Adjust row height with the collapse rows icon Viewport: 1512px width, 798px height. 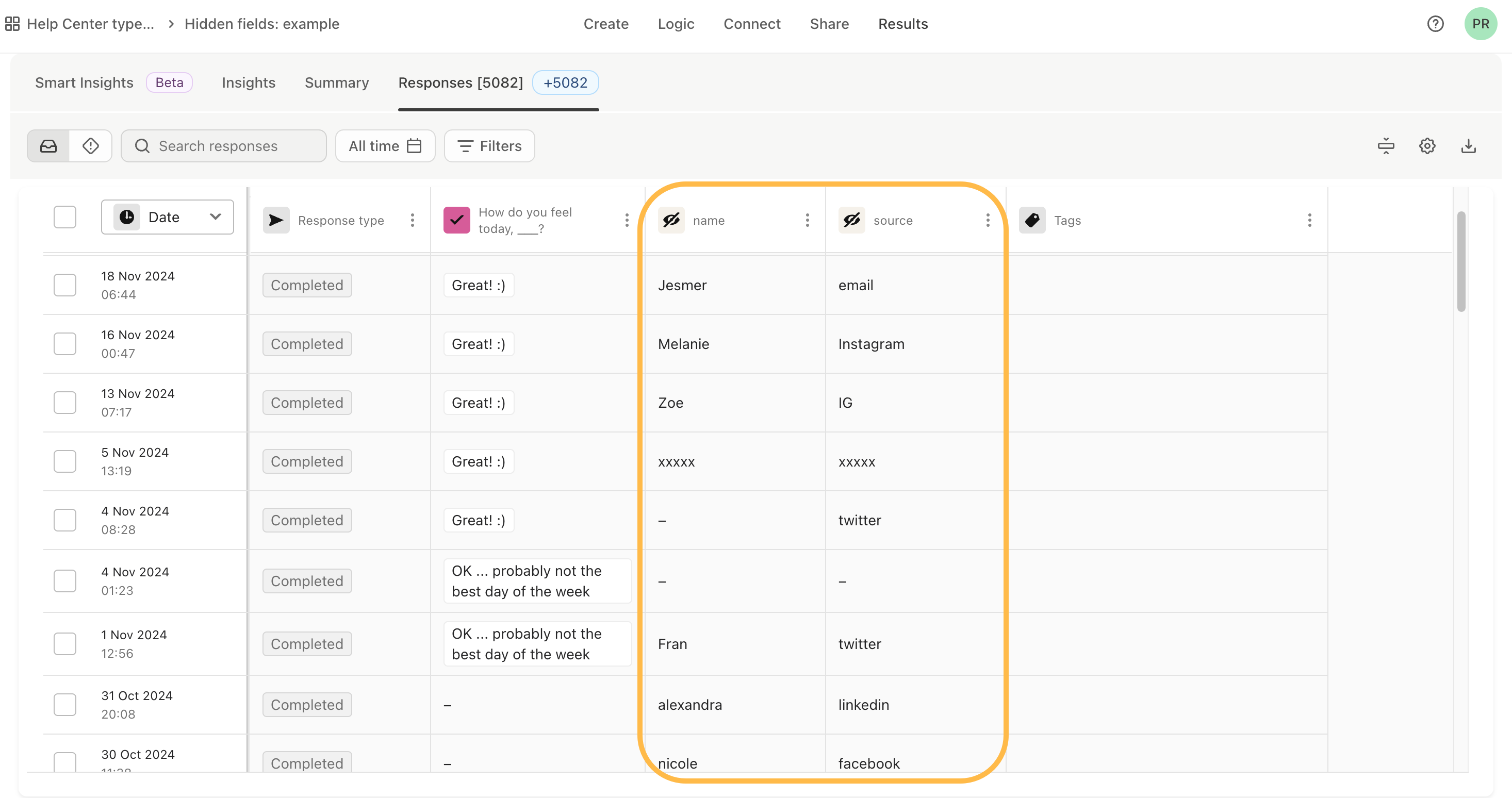coord(1386,145)
